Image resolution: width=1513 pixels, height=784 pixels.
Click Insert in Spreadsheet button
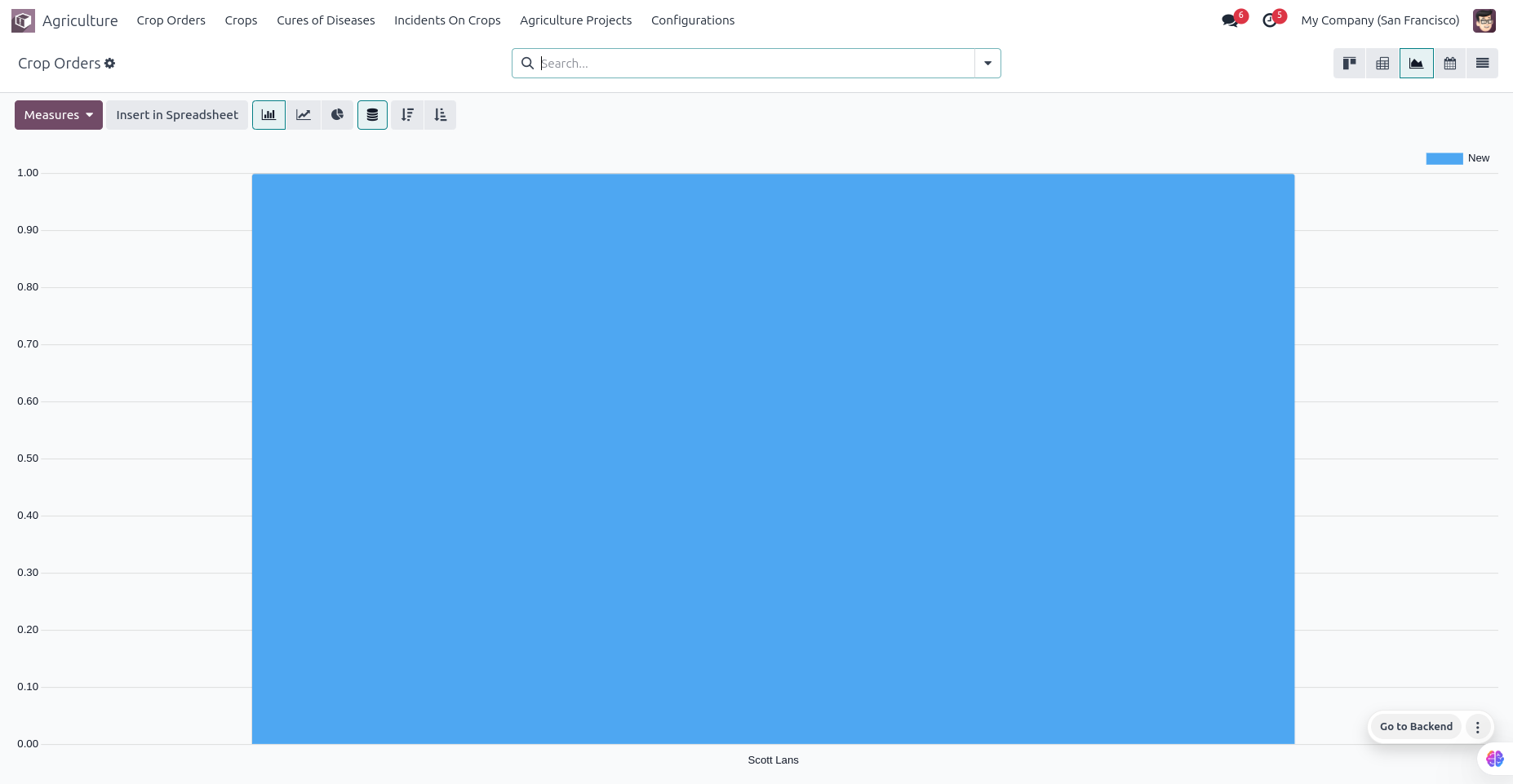tap(177, 115)
